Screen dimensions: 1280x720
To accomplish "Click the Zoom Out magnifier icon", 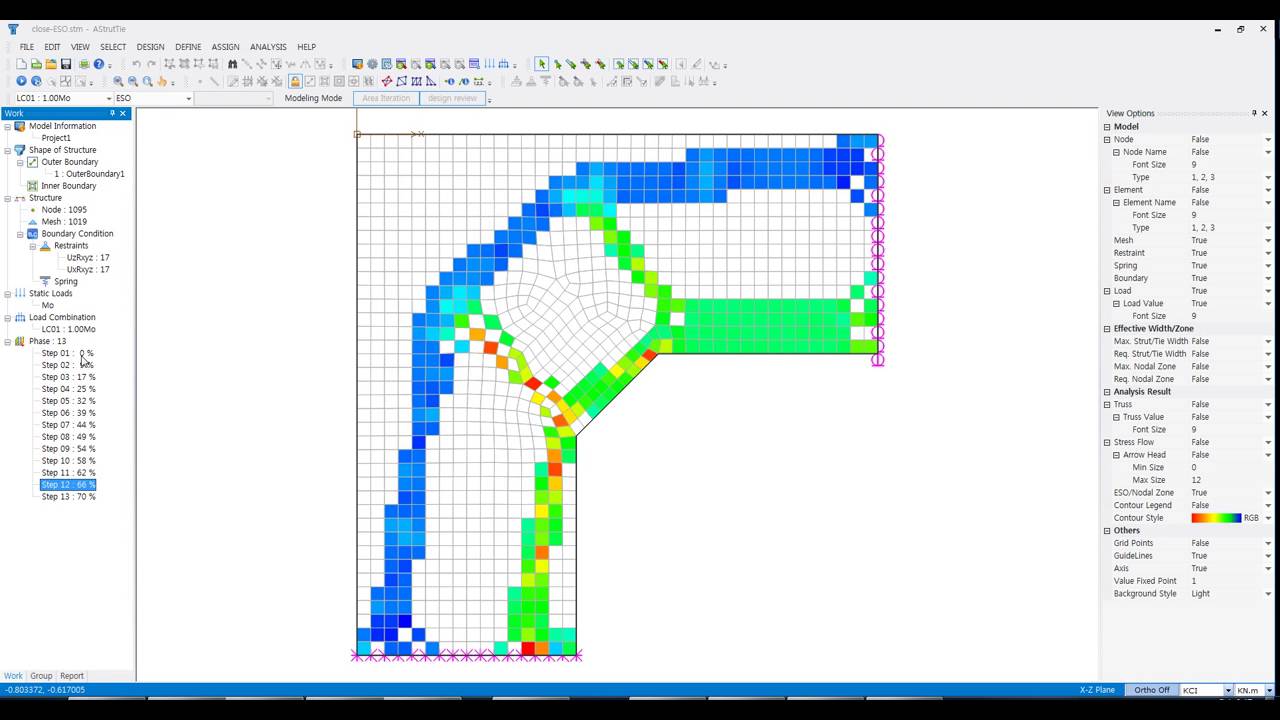I will click(x=133, y=81).
